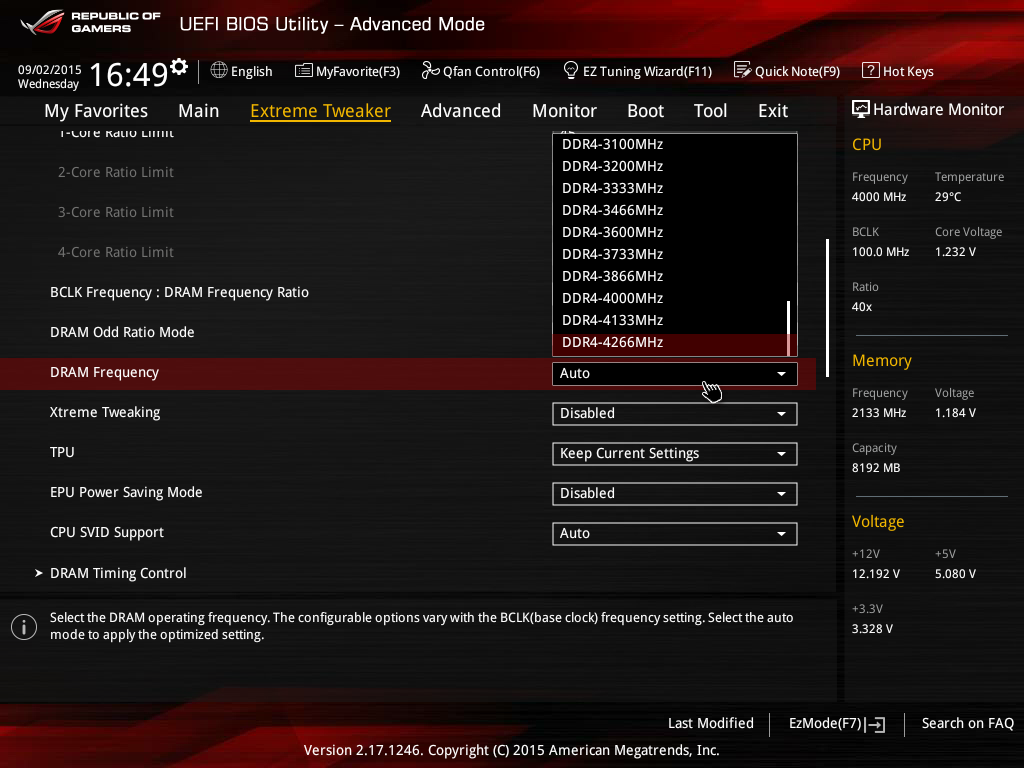The image size is (1024, 768).
Task: Open the Tool tab
Action: pos(711,111)
